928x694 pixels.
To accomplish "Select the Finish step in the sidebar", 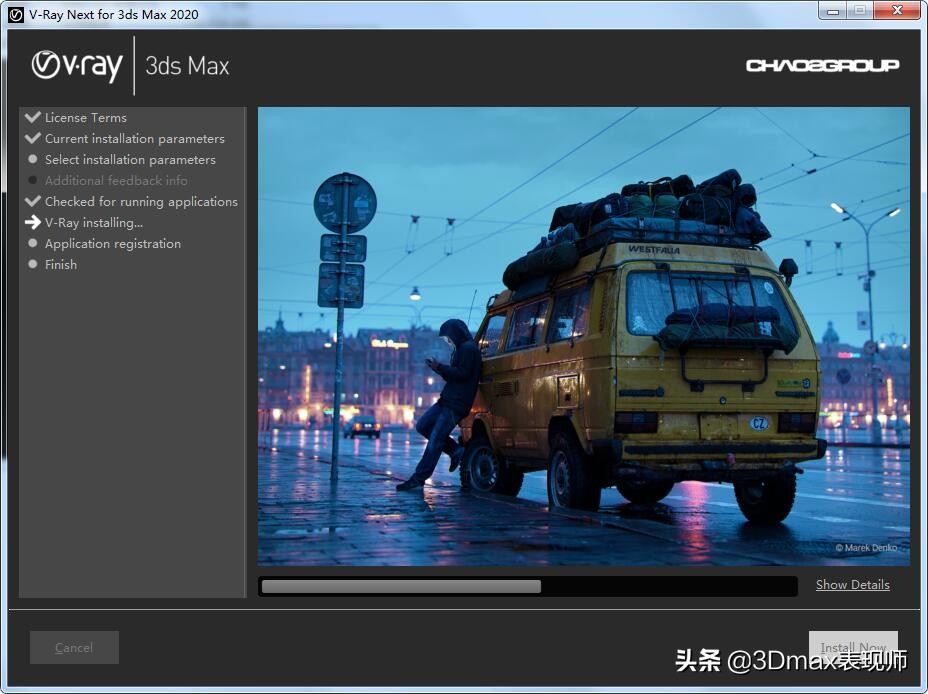I will [x=60, y=264].
